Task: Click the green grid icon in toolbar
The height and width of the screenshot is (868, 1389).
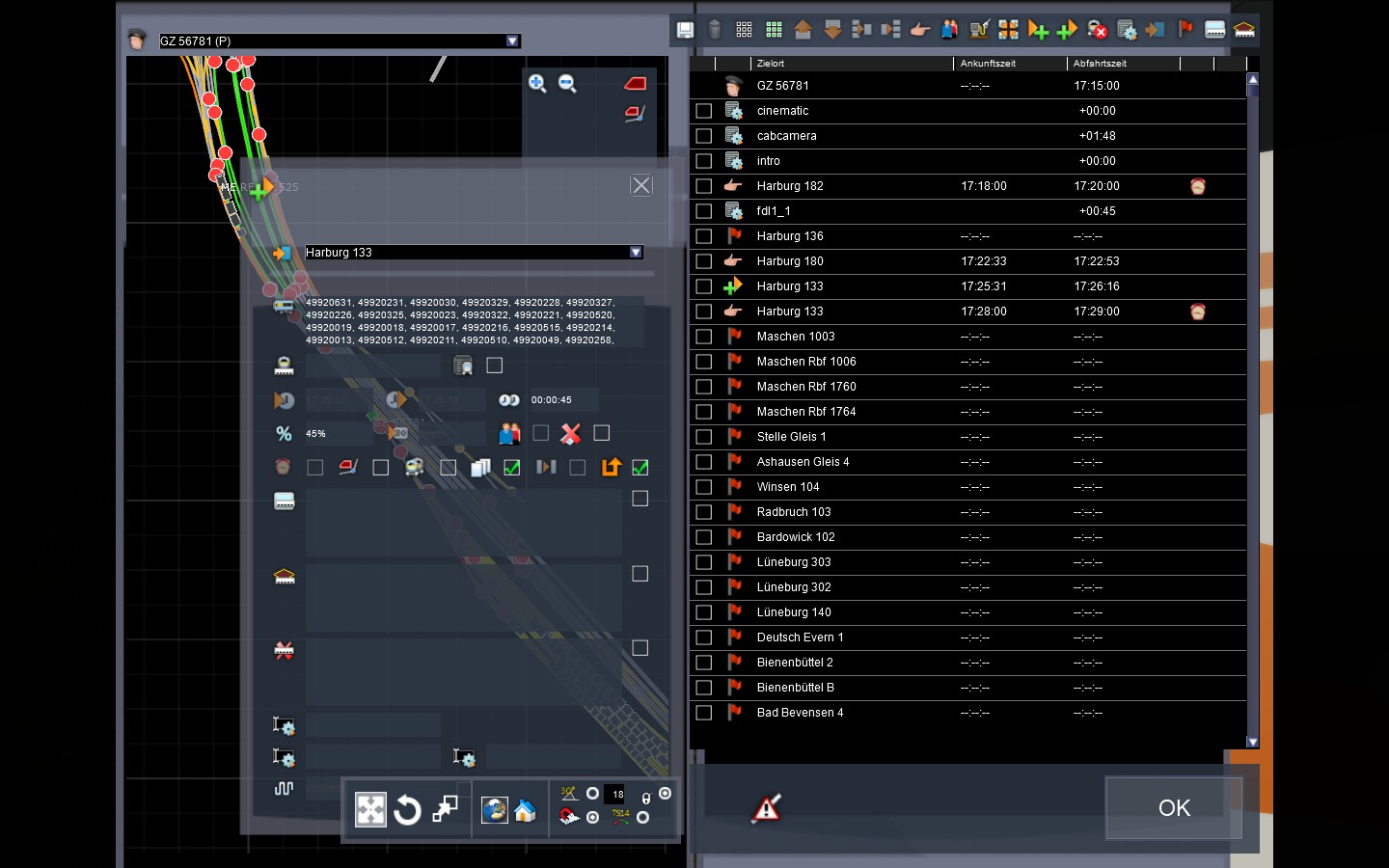Action: coord(774,30)
